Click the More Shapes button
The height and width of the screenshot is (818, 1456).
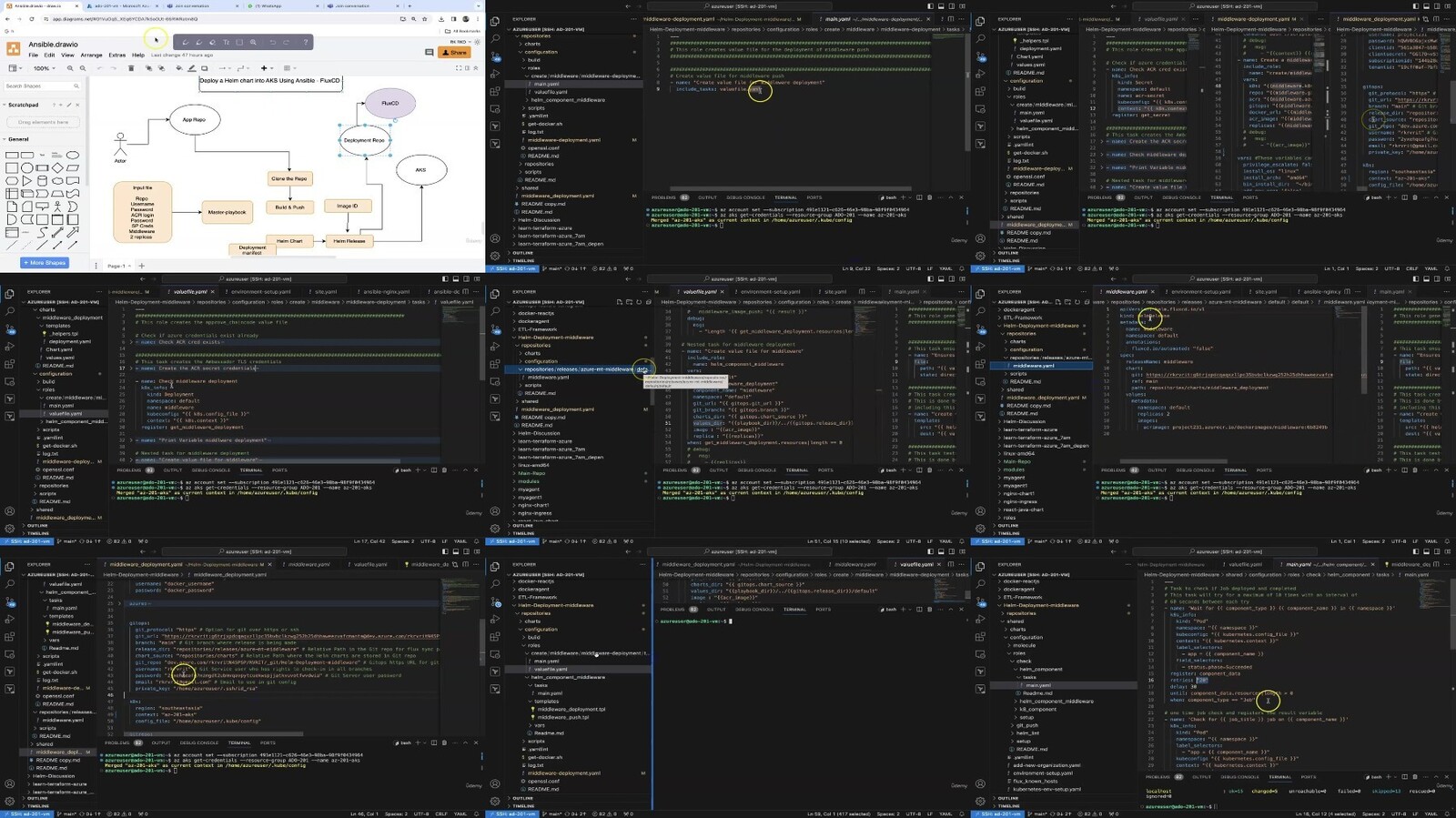tap(45, 263)
